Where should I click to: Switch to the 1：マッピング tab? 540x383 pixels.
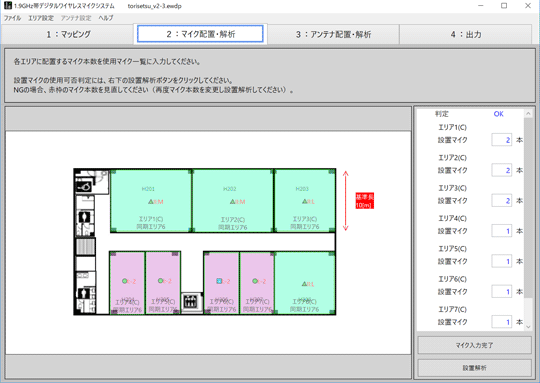[68, 34]
